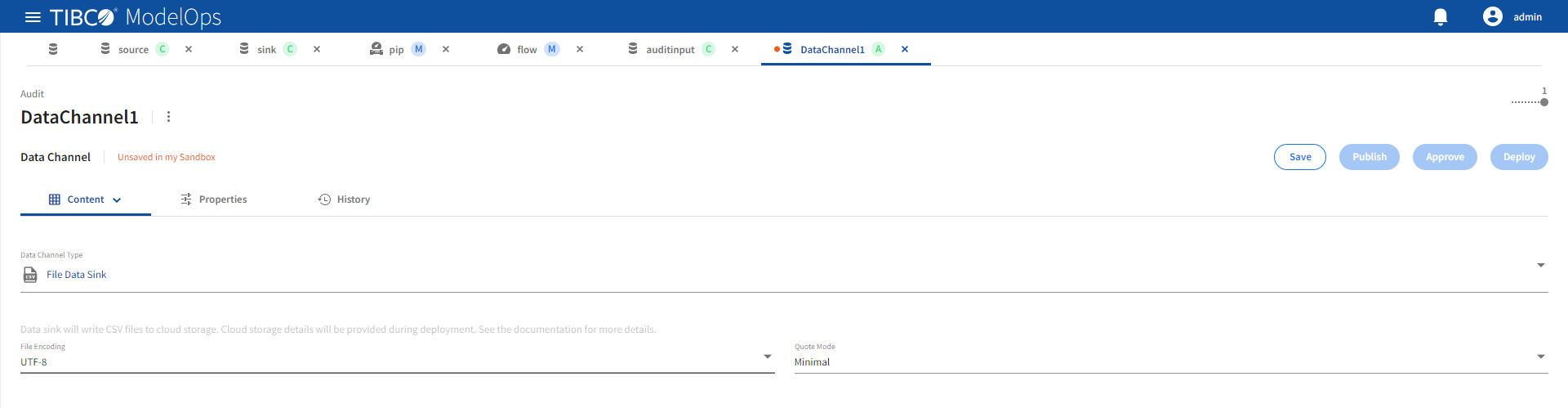
Task: Close the auditinput tab
Action: pos(735,49)
